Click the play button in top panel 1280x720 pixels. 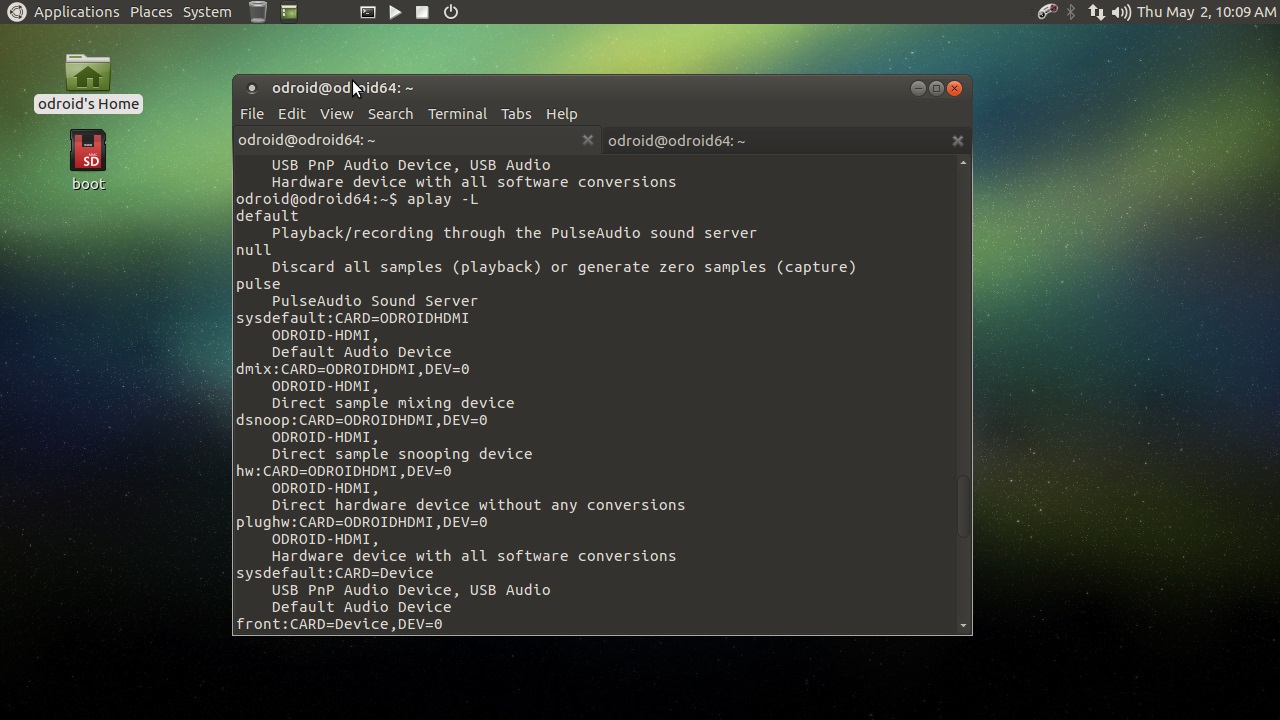[395, 12]
